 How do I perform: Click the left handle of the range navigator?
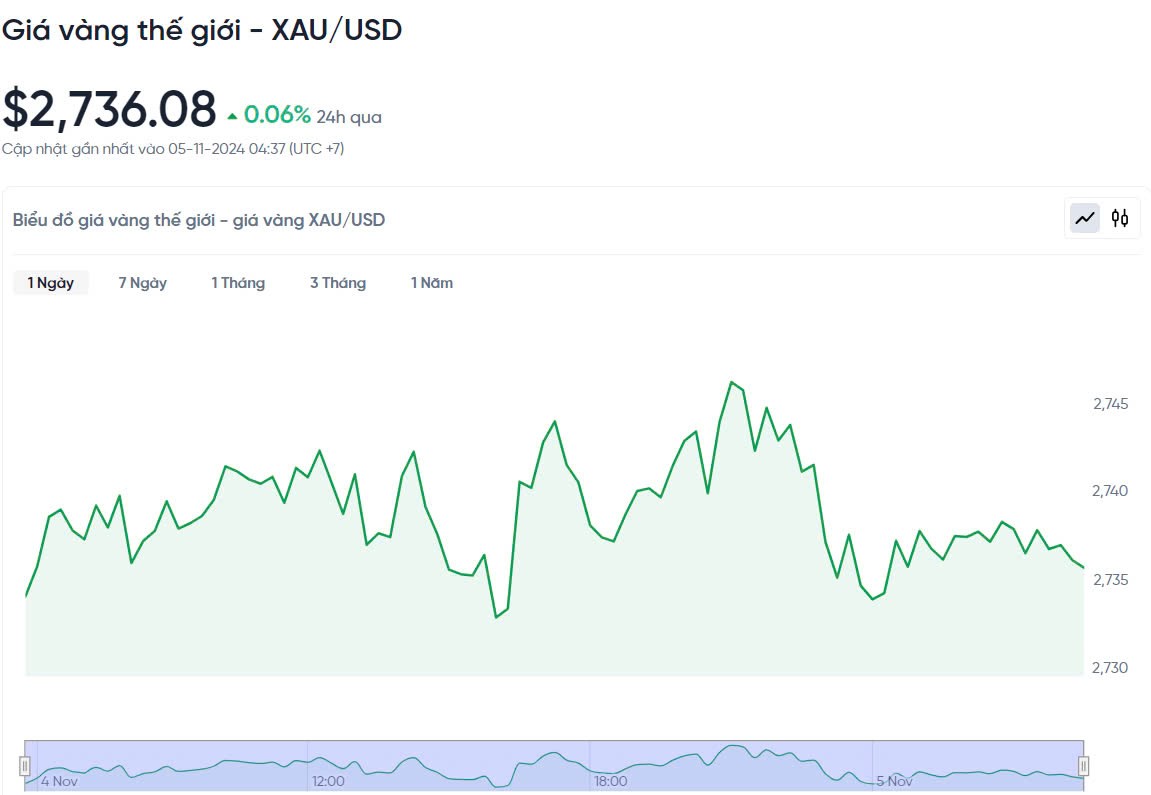point(25,766)
